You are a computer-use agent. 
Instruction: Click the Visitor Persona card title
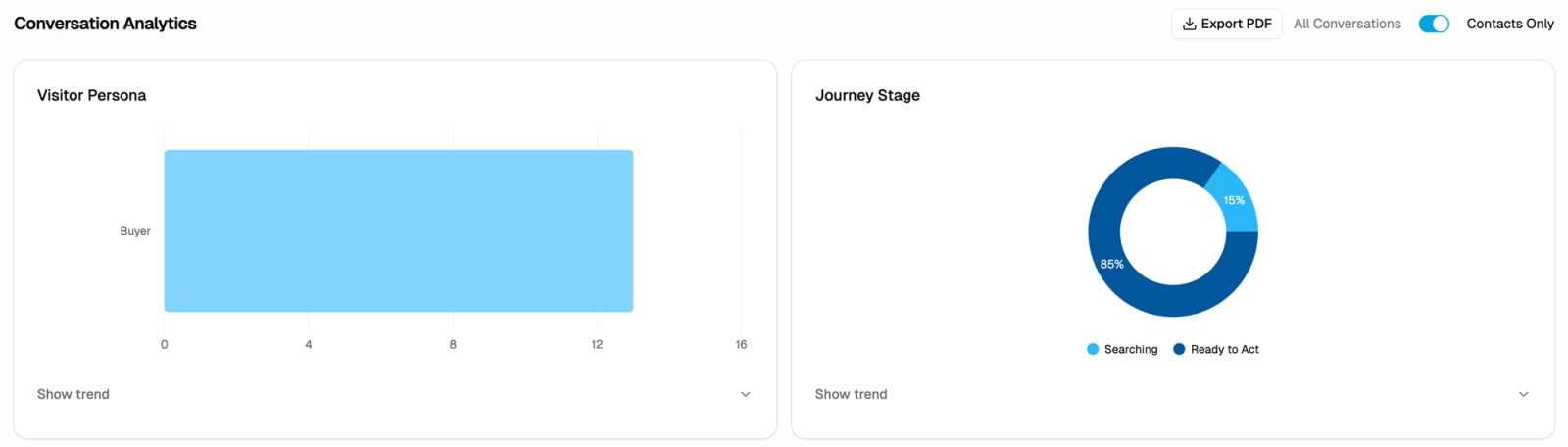point(91,95)
